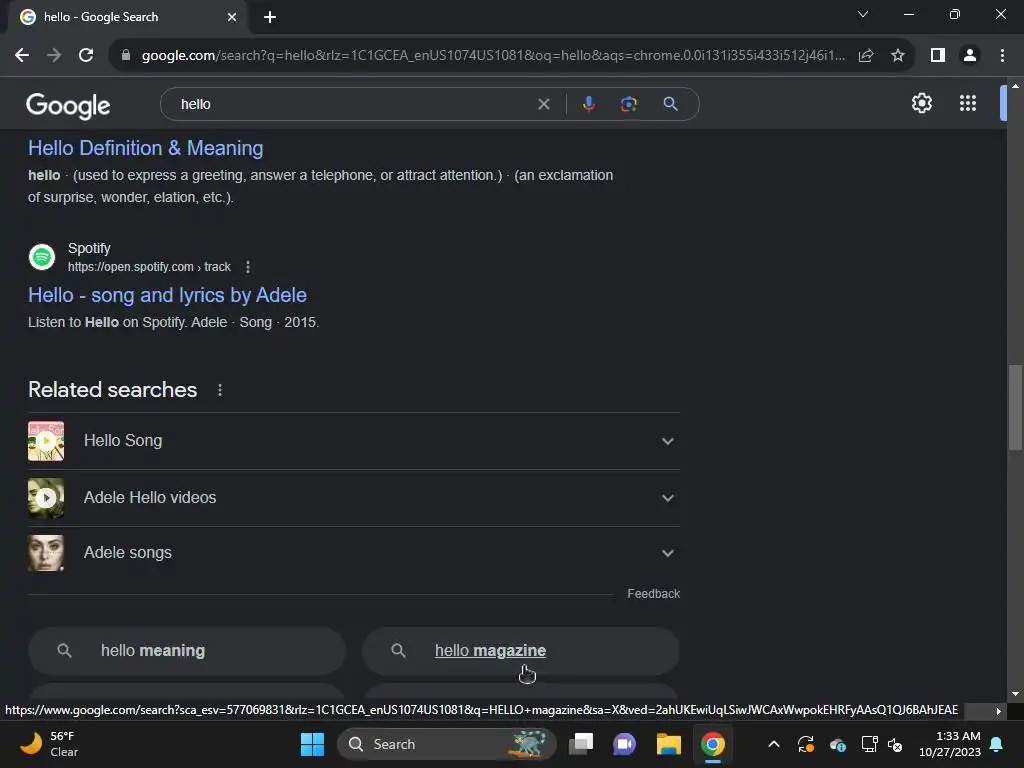Image resolution: width=1024 pixels, height=768 pixels.
Task: Open Chrome side panel
Action: 938,56
